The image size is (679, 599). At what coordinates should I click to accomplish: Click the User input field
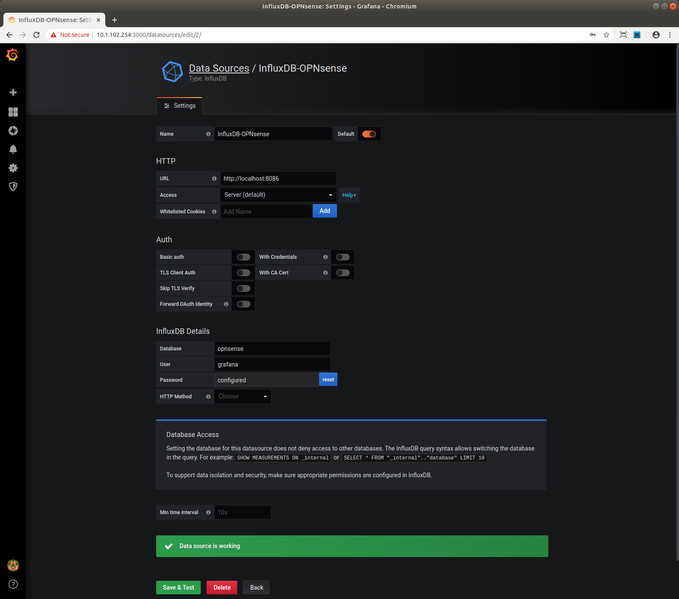[x=272, y=364]
